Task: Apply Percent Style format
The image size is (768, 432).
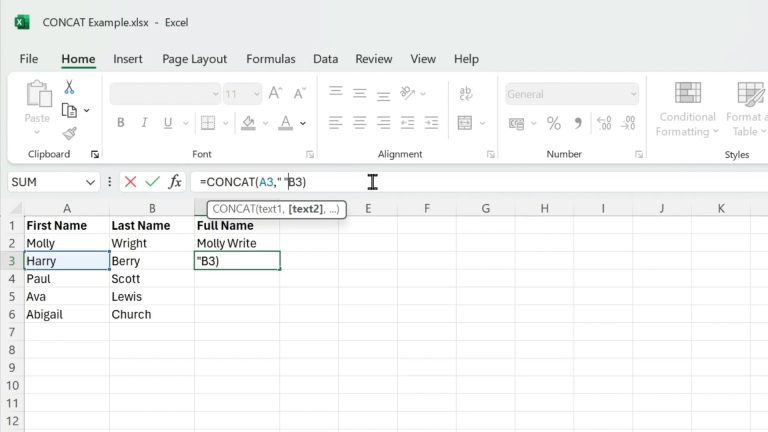Action: 554,123
